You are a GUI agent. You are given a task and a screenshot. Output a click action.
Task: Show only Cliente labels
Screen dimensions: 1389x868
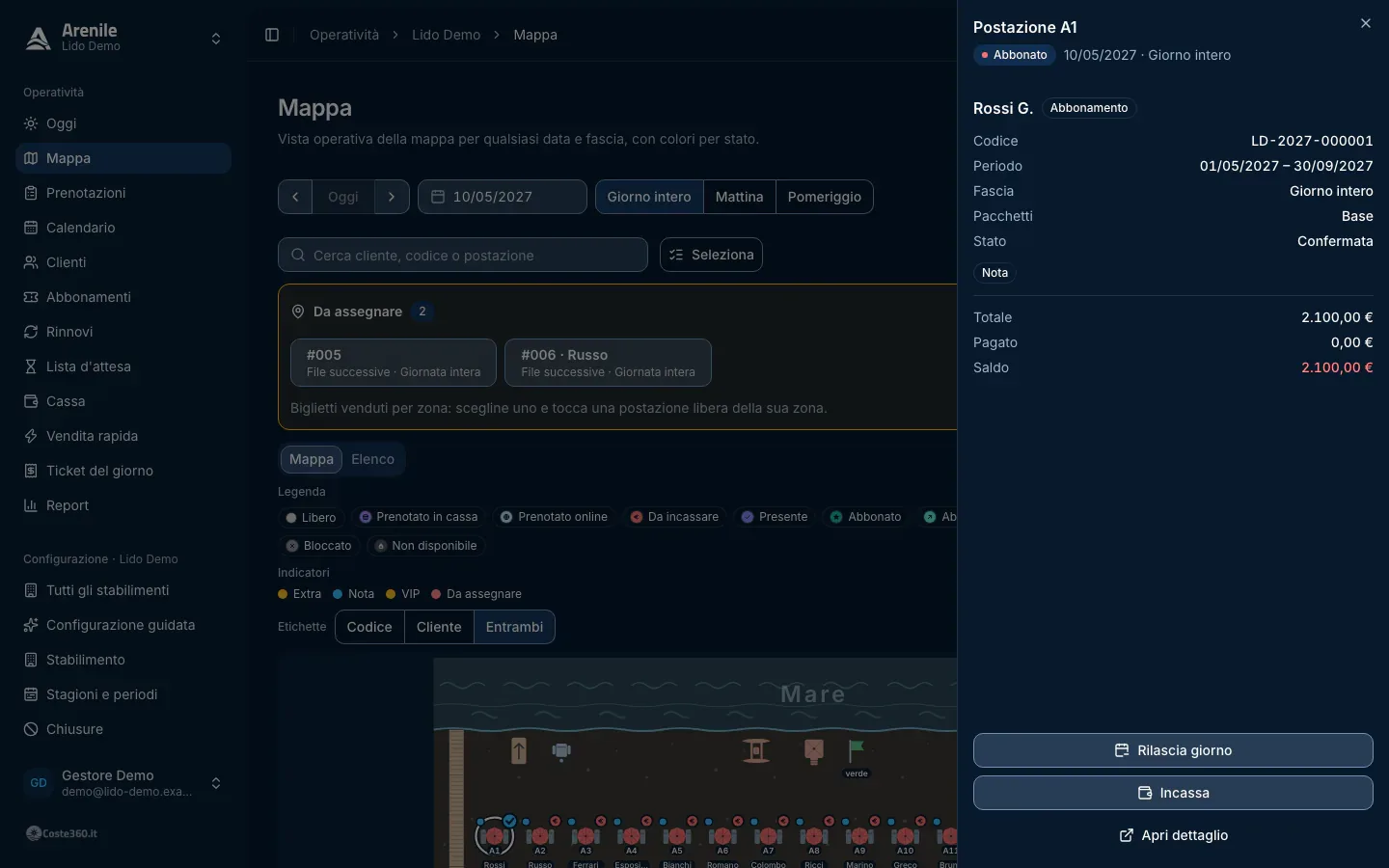(x=439, y=627)
